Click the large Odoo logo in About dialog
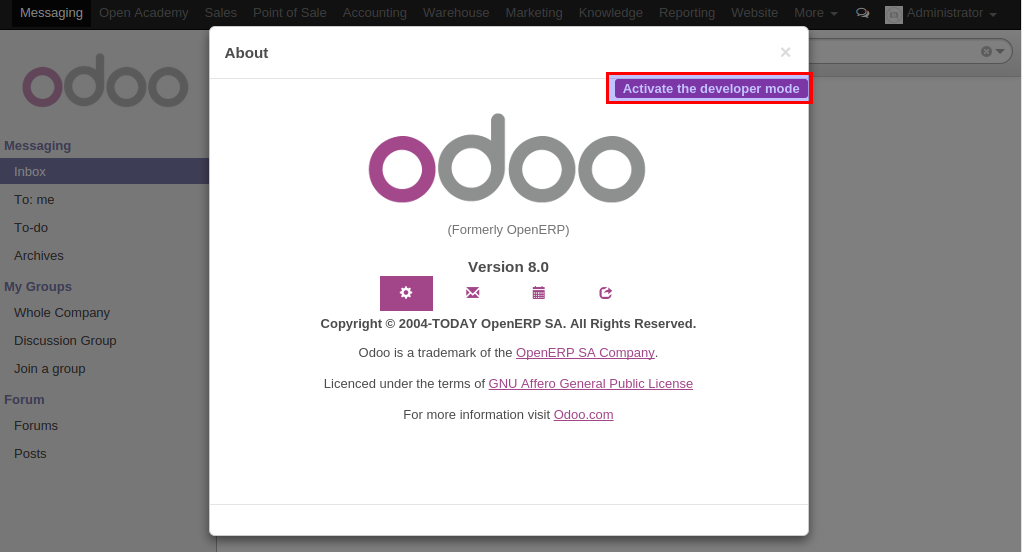Viewport: 1022px width, 552px height. pos(507,158)
